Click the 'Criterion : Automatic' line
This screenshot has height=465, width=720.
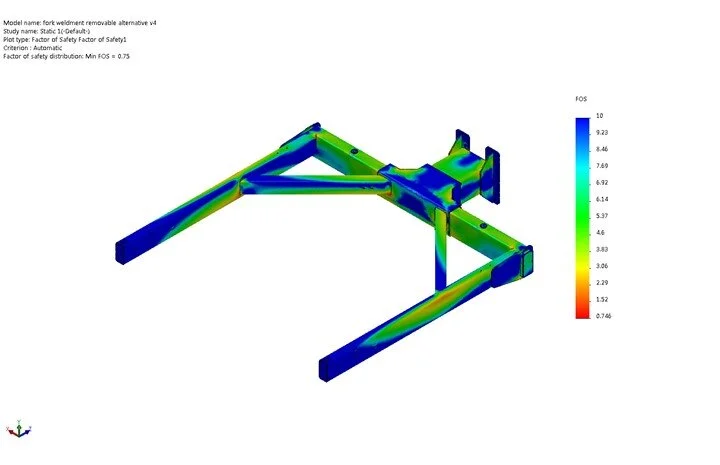pos(33,48)
